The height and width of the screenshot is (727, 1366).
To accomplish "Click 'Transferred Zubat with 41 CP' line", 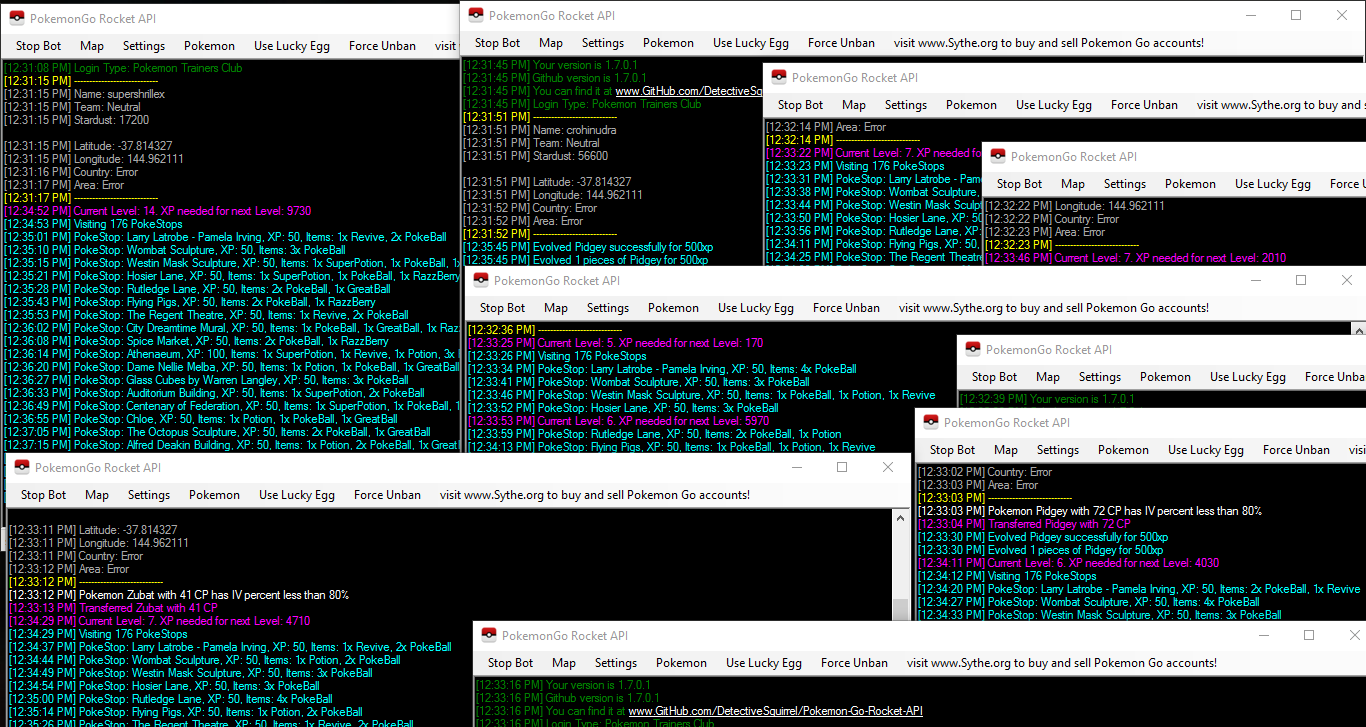I will [x=113, y=608].
